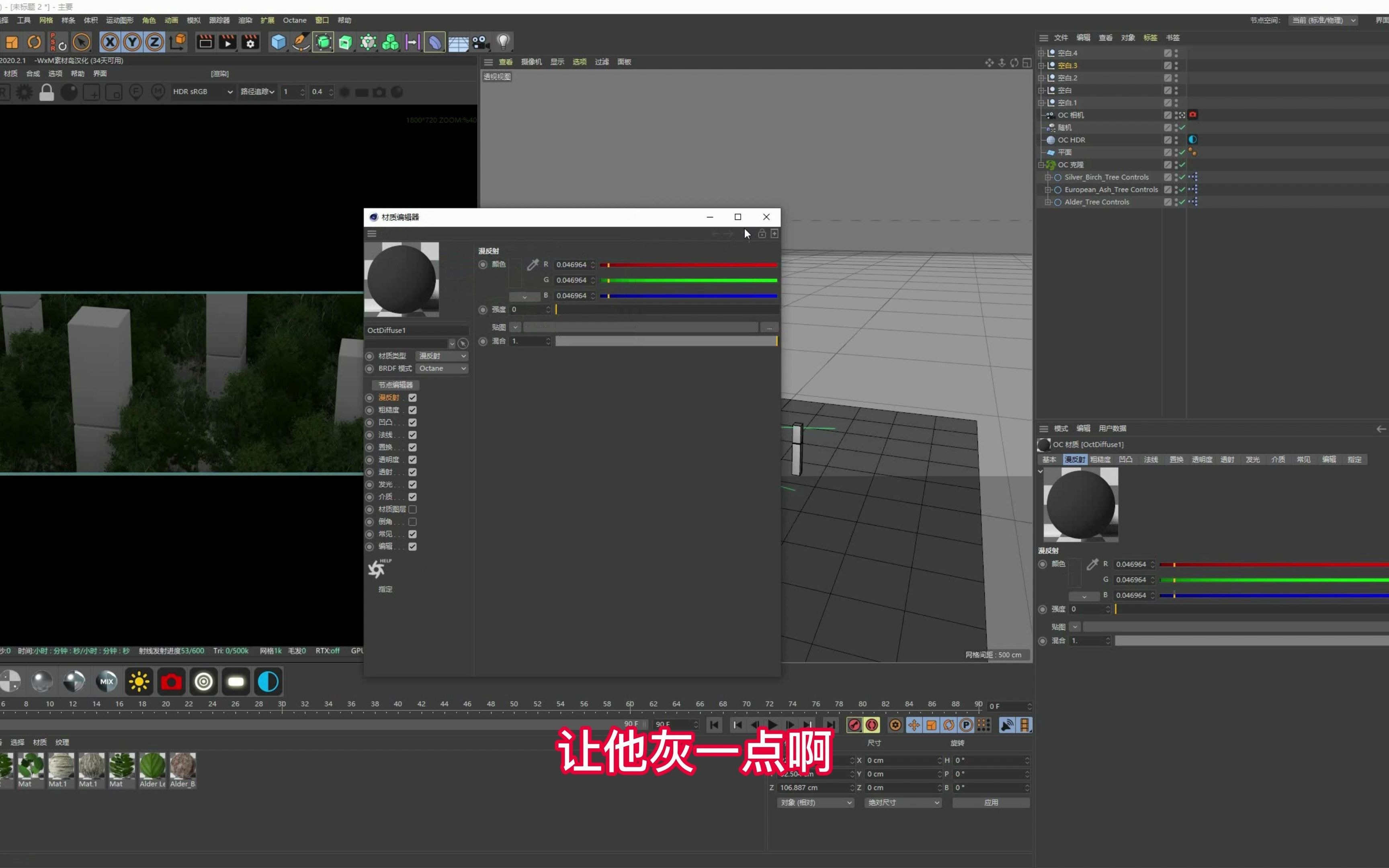This screenshot has width=1389, height=868.
Task: Expand the Silver_Birch_Tree_Controls tree item
Action: 1048,177
